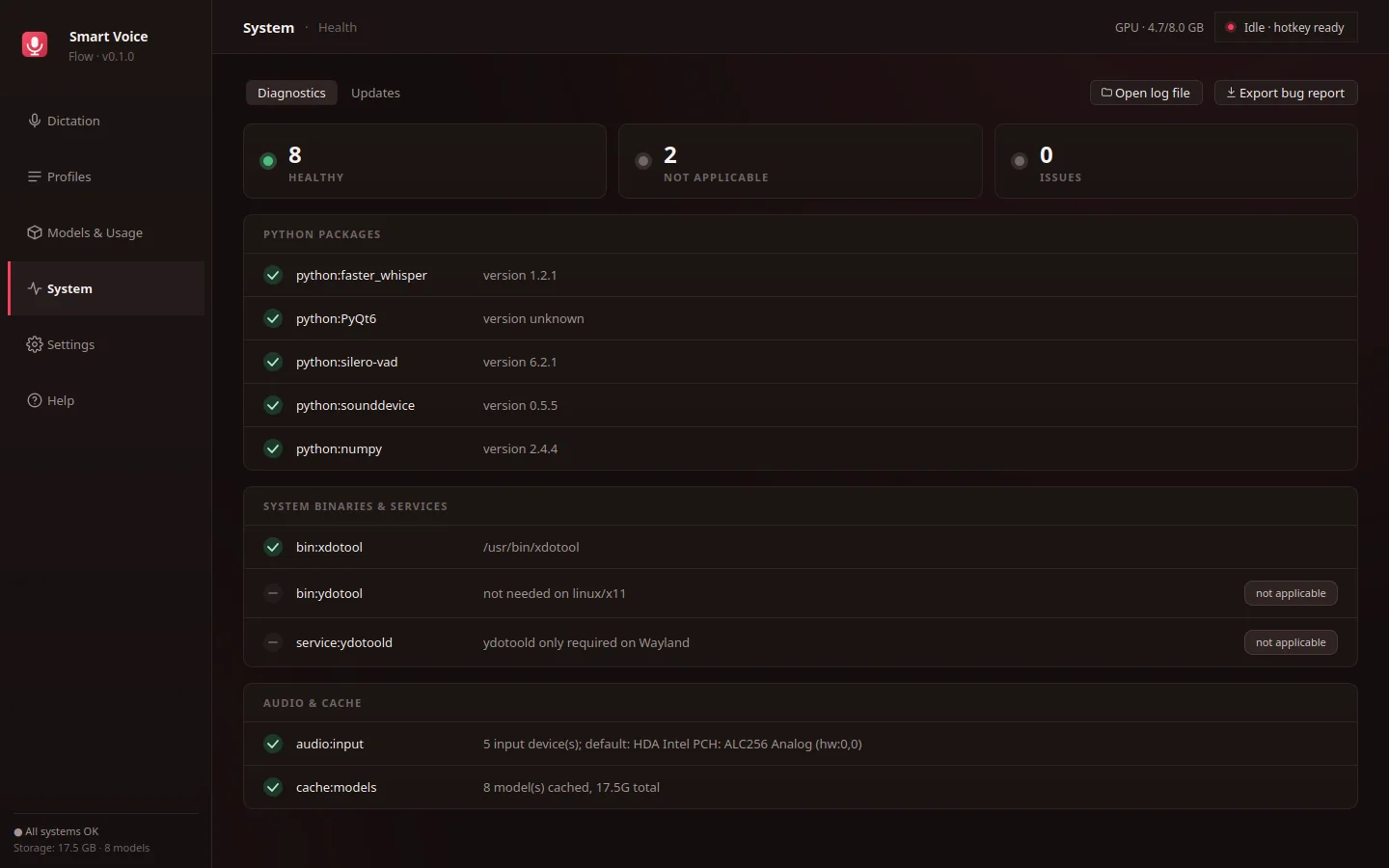
Task: Open the Settings page
Action: [x=106, y=344]
